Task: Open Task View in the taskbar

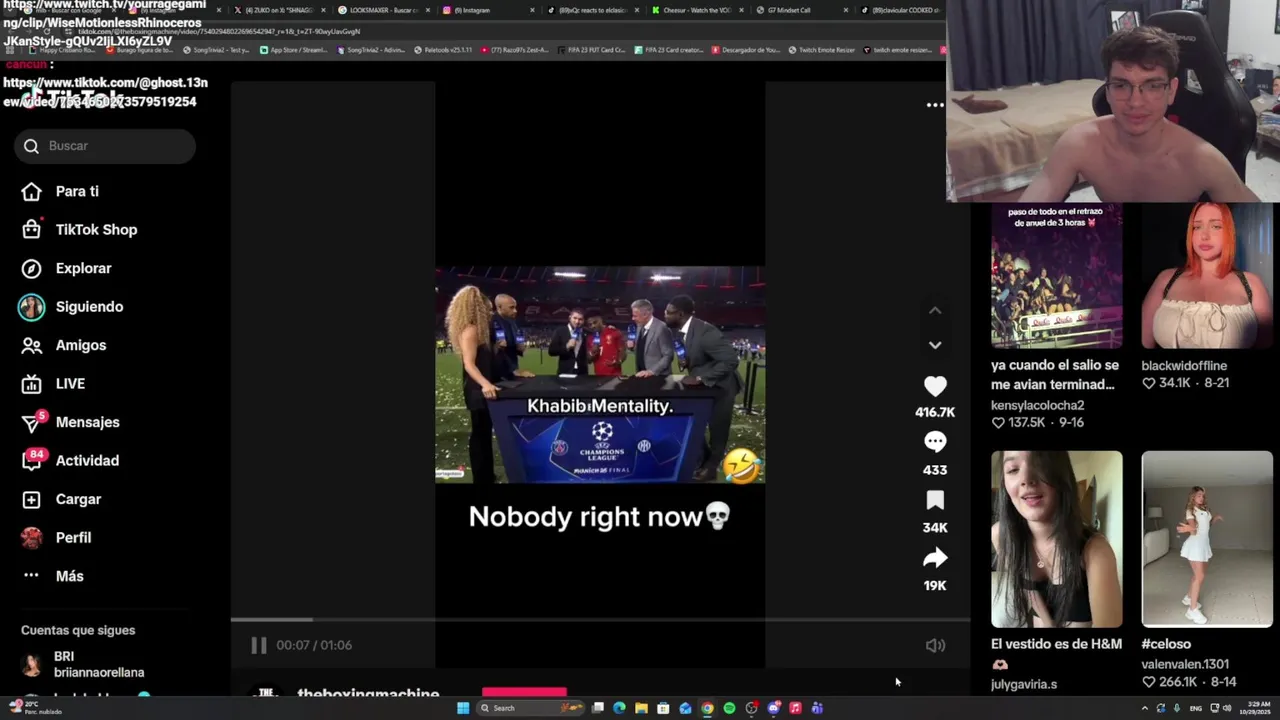Action: coord(597,708)
